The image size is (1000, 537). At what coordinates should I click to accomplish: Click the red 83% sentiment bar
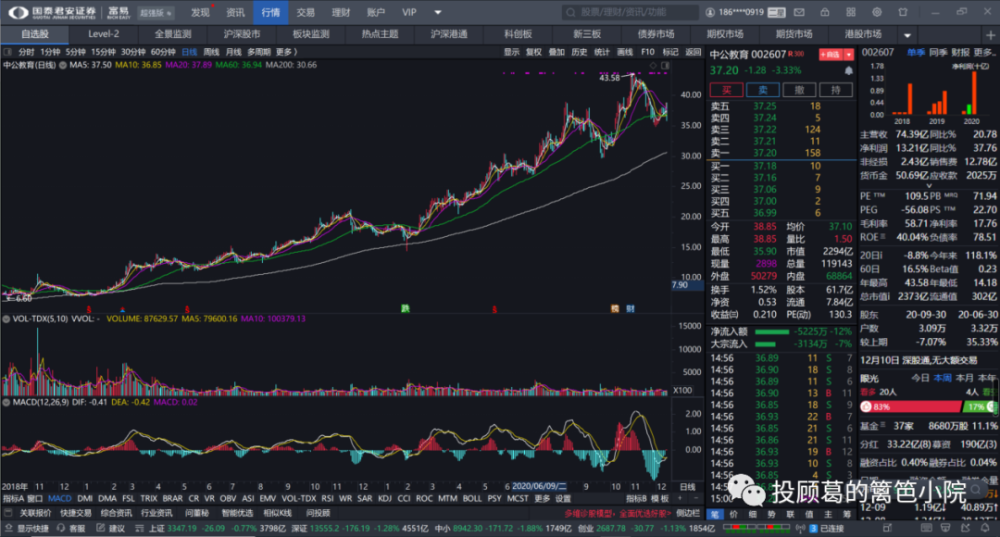[910, 406]
